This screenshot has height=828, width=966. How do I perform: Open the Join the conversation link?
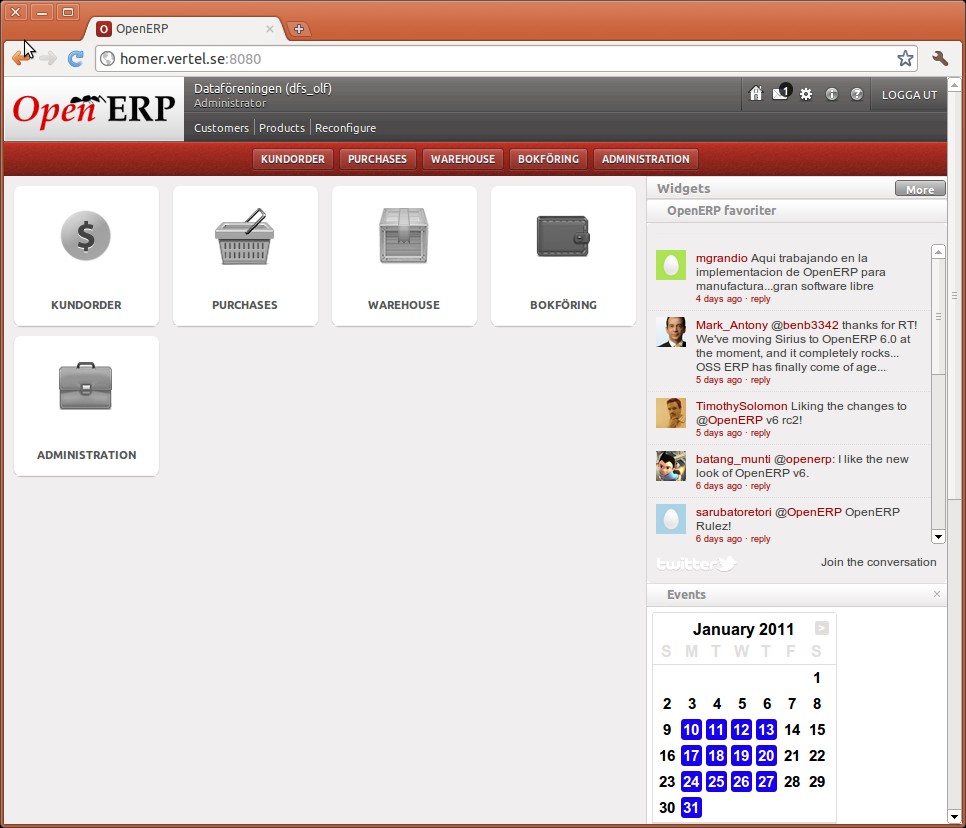click(x=878, y=562)
